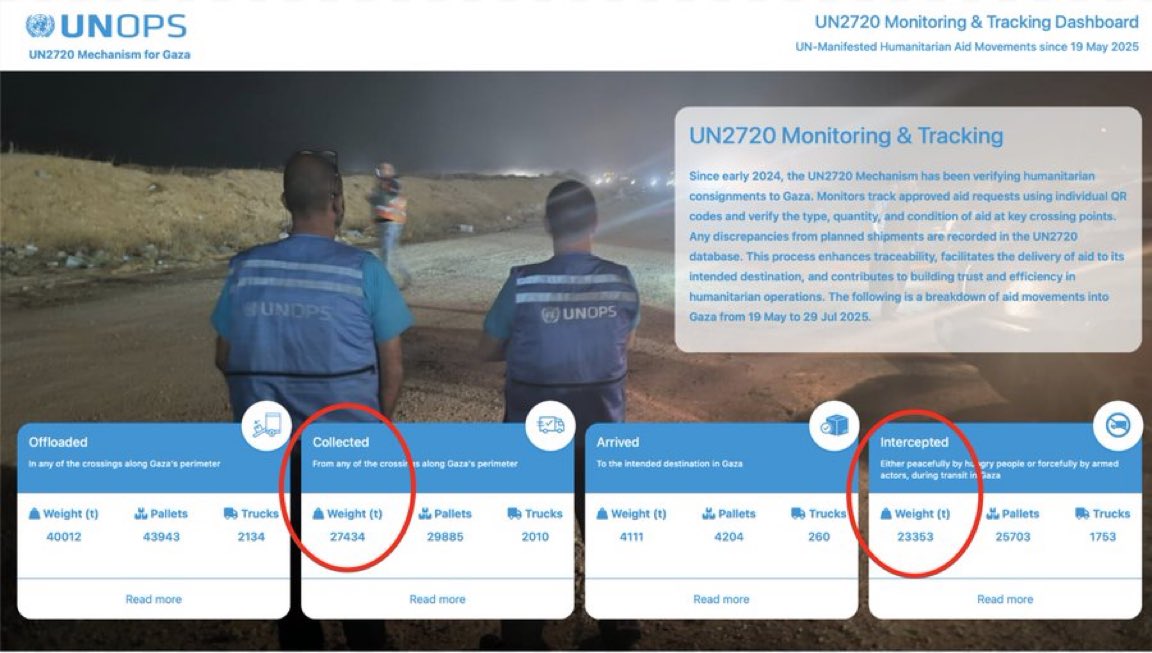Click Collected weight value 27434
This screenshot has width=1152, height=653.
click(x=348, y=537)
